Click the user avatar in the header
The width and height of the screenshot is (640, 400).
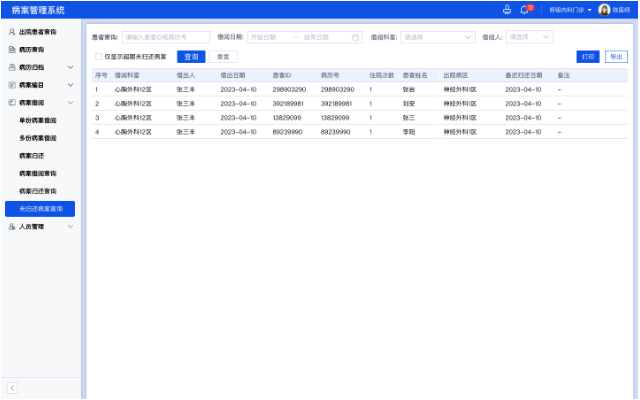604,10
